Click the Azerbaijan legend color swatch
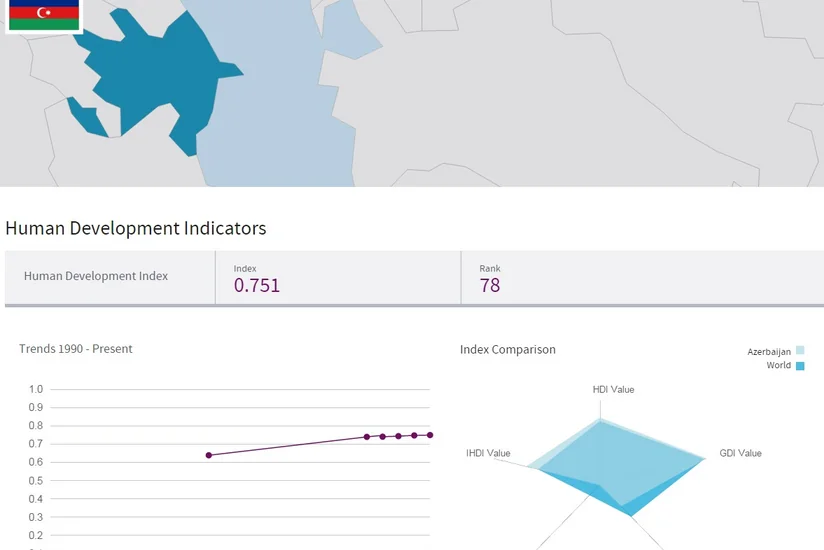The image size is (824, 550). [x=800, y=350]
